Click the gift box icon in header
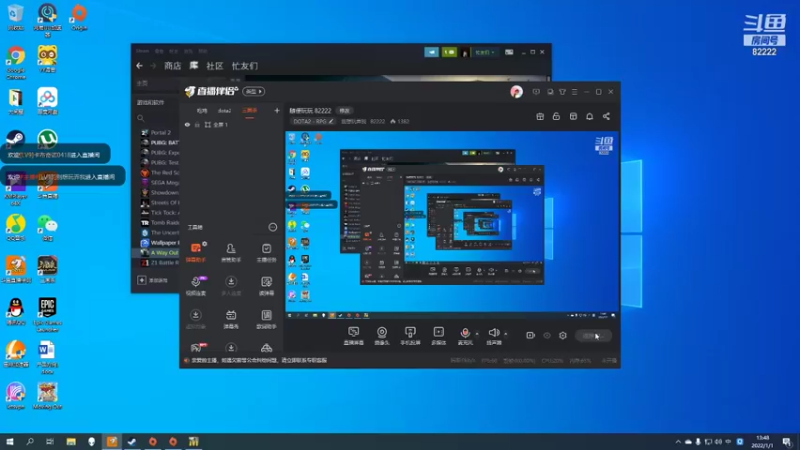 click(x=540, y=116)
